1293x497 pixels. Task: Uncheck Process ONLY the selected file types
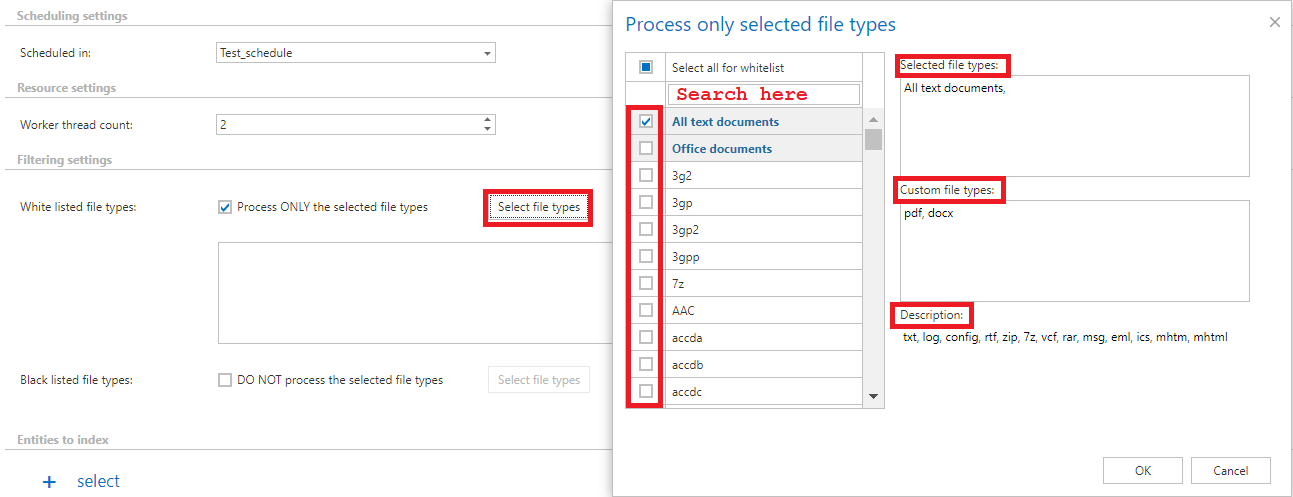tap(225, 207)
